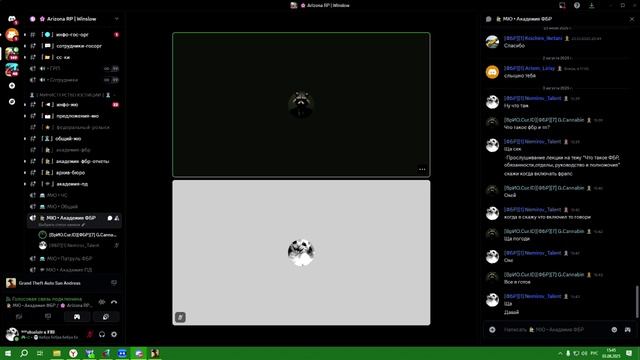Image resolution: width=640 pixels, height=360 pixels.
Task: Open Windows Start menu
Action: [x=8, y=353]
